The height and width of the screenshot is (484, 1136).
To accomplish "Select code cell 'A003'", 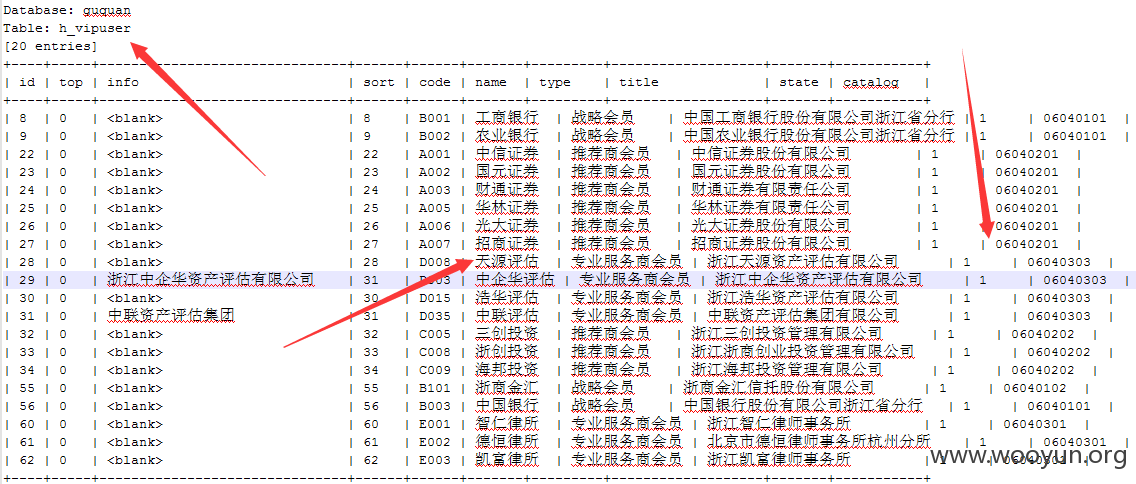I will [435, 190].
